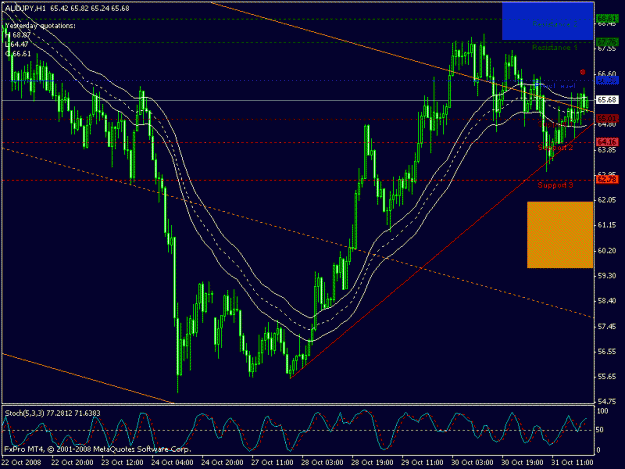Click the current price tag 65.68
Screen dimensions: 625x469
pos(607,100)
